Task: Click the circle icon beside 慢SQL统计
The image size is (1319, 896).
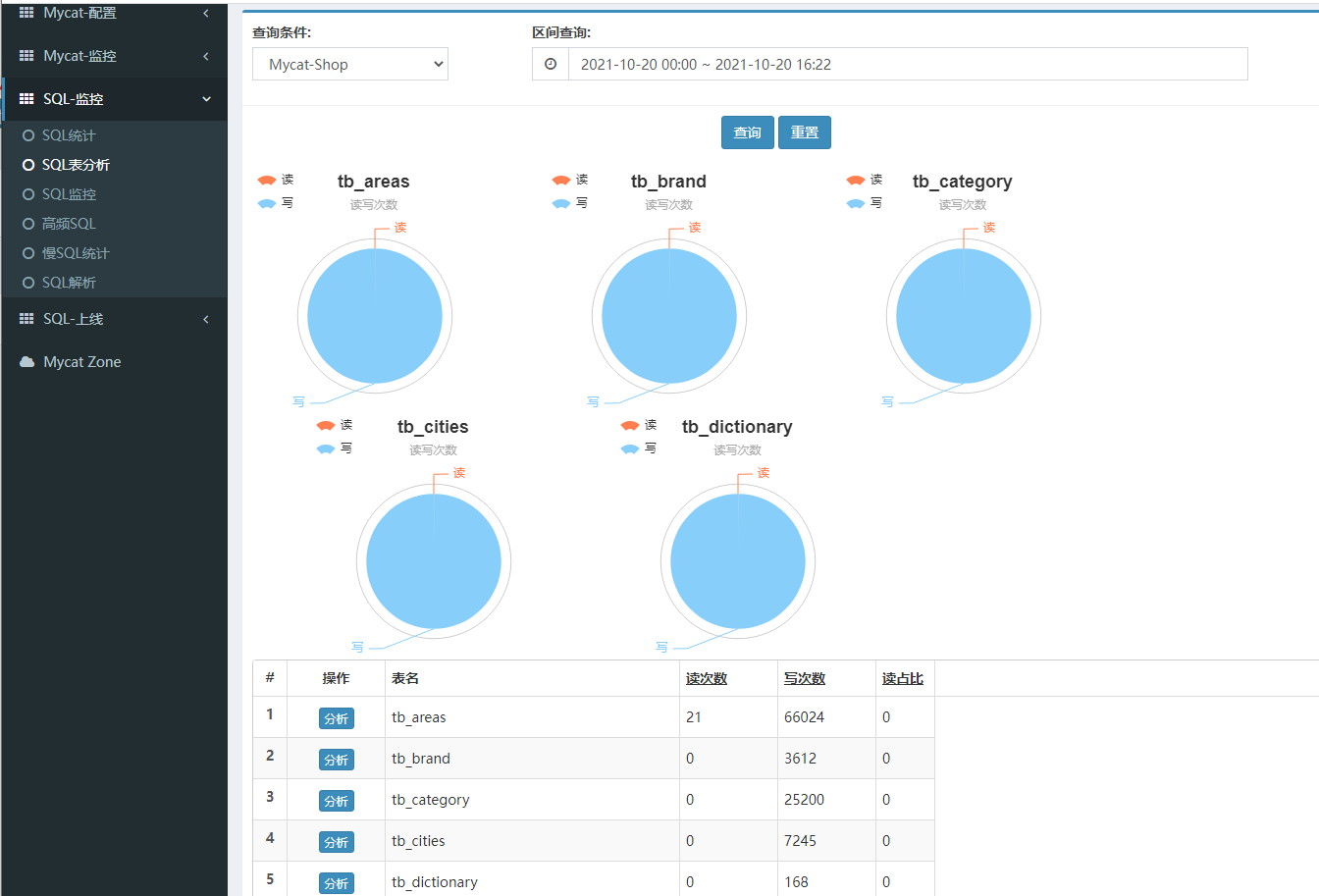Action: [28, 253]
